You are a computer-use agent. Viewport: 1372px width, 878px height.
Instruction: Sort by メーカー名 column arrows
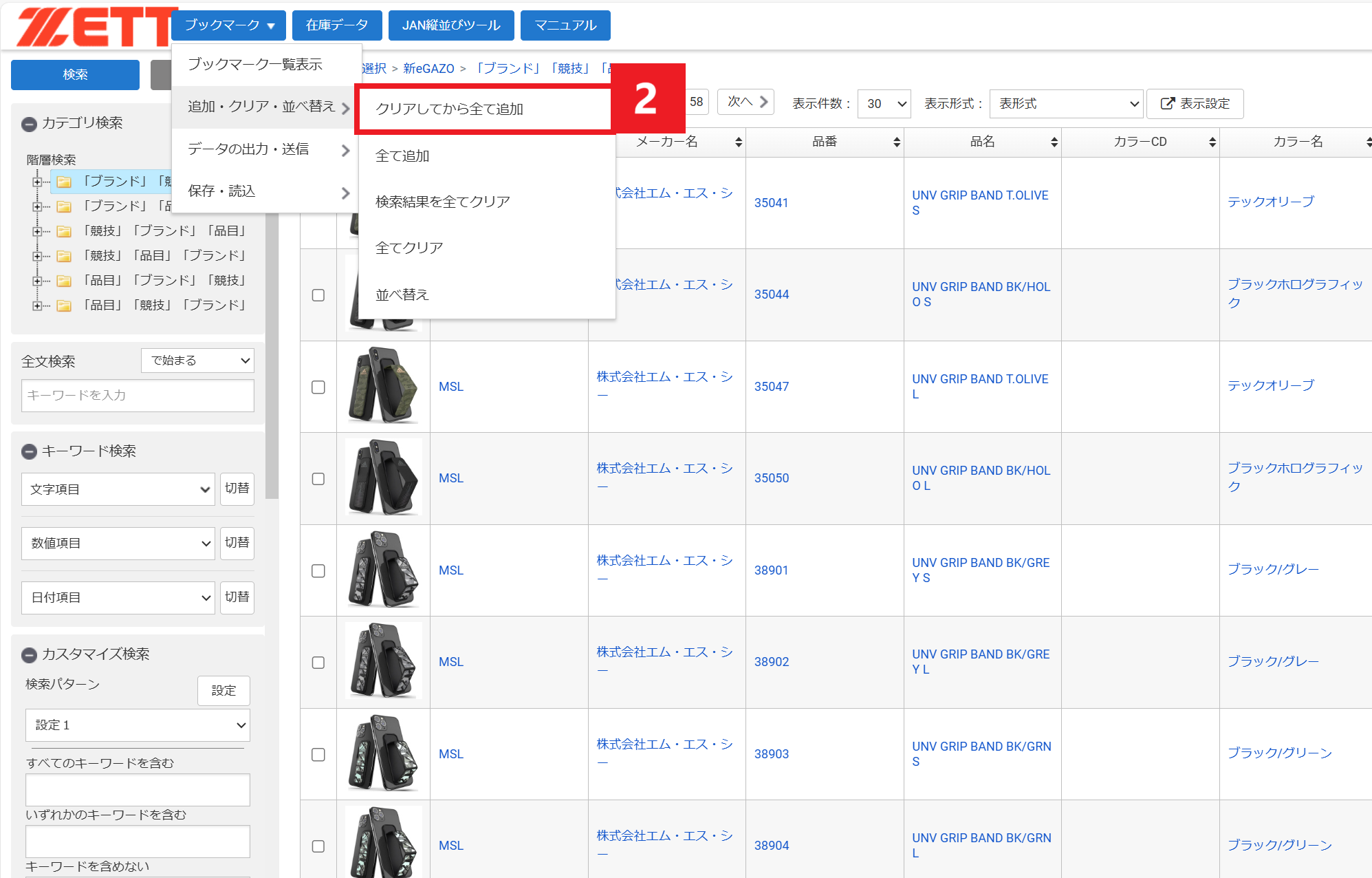(x=739, y=142)
